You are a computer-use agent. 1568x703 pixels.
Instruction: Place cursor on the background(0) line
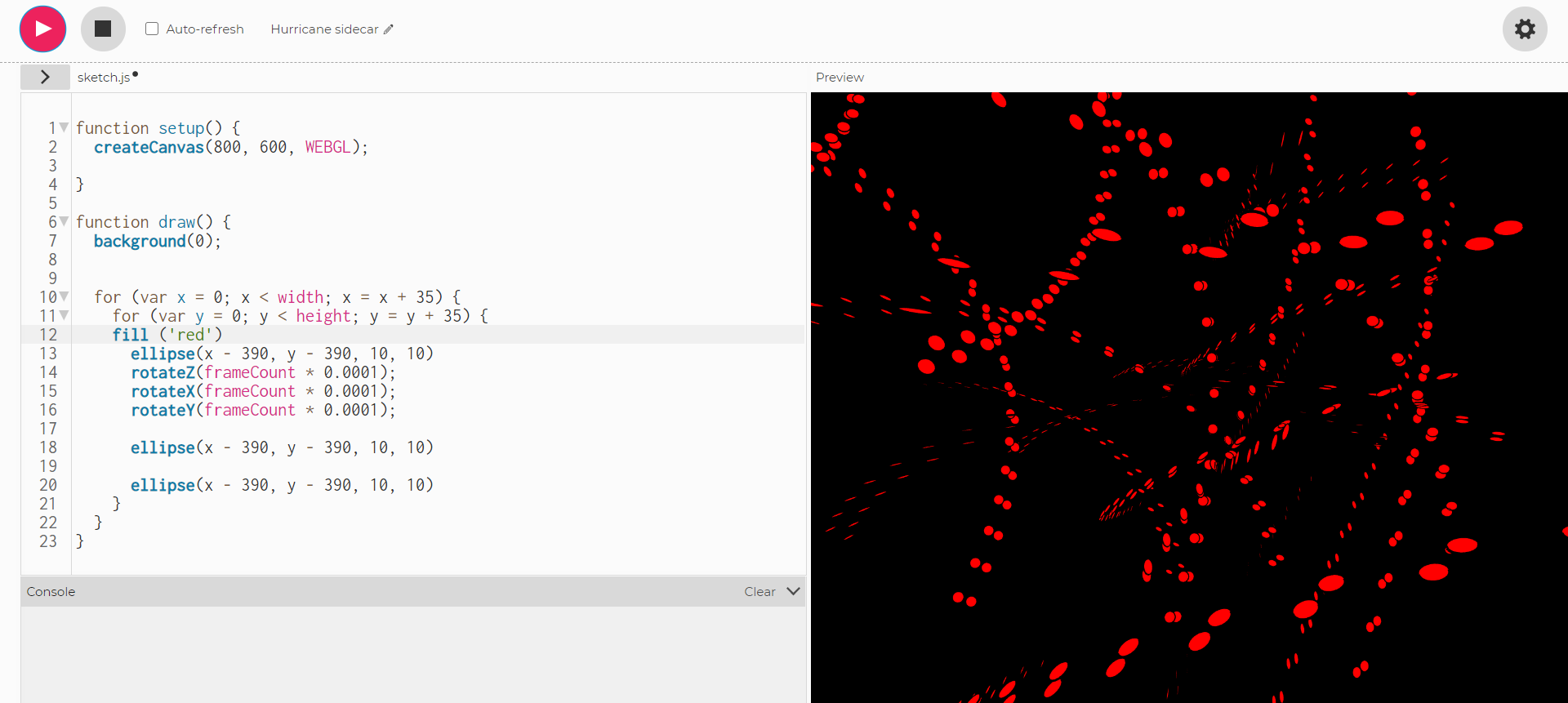pos(157,241)
